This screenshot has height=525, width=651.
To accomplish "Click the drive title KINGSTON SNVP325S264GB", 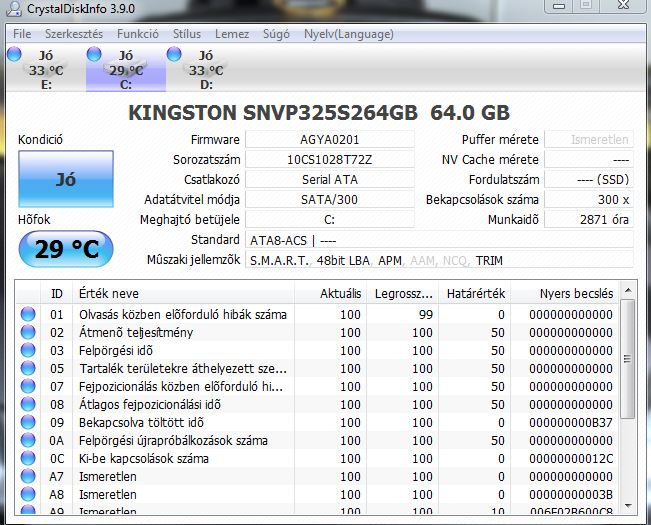I will [x=273, y=112].
